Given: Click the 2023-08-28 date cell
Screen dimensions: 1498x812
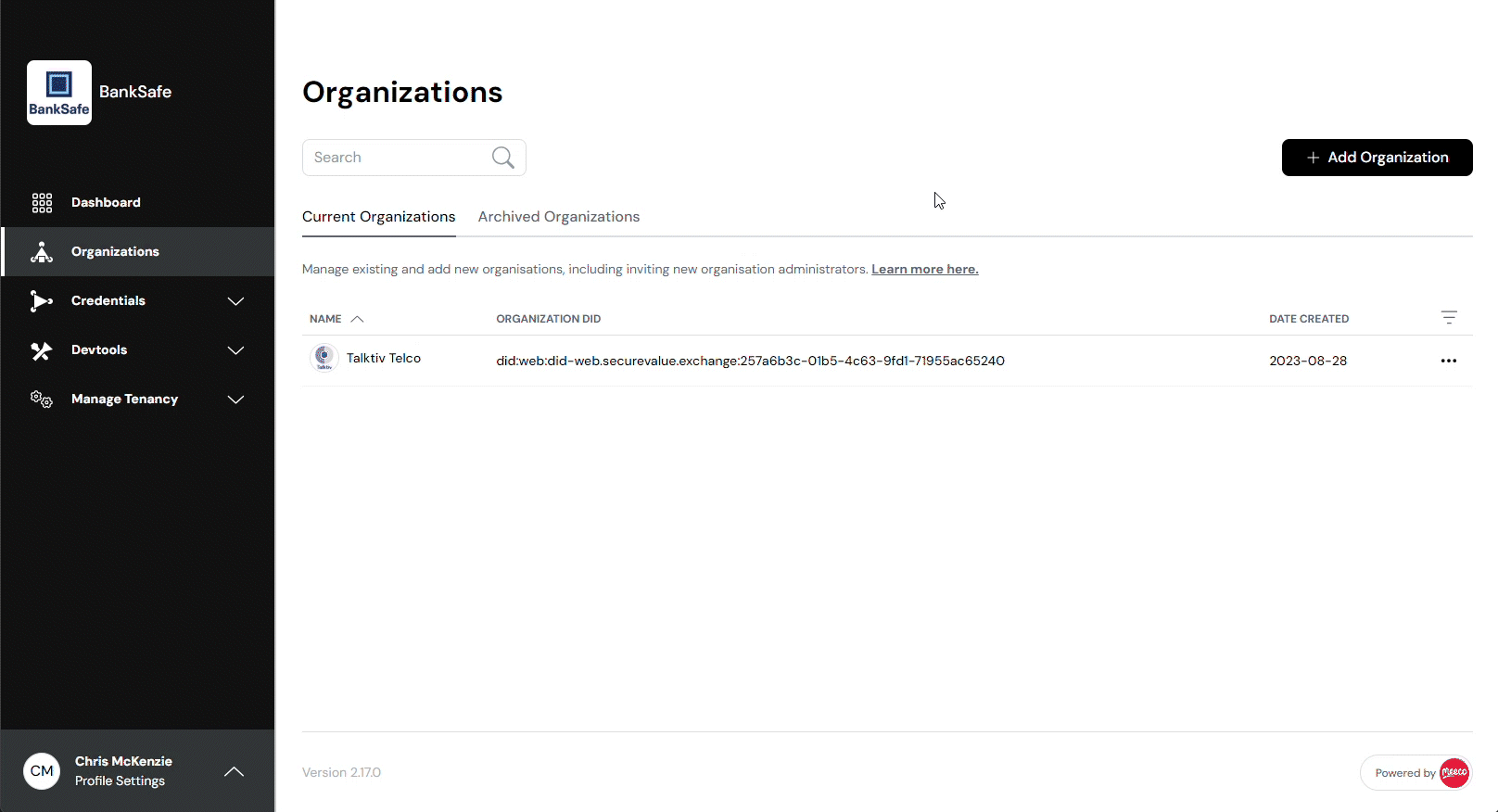Looking at the screenshot, I should 1308,361.
